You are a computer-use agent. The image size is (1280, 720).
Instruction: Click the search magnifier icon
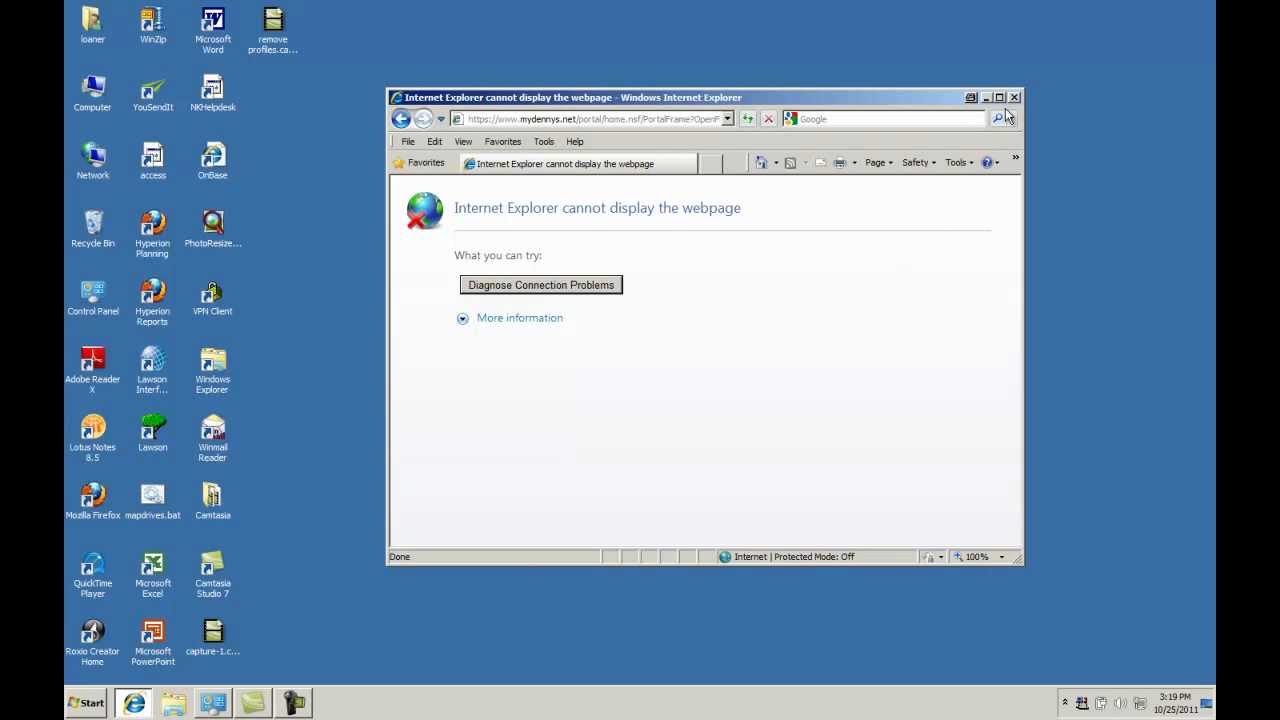tap(997, 119)
